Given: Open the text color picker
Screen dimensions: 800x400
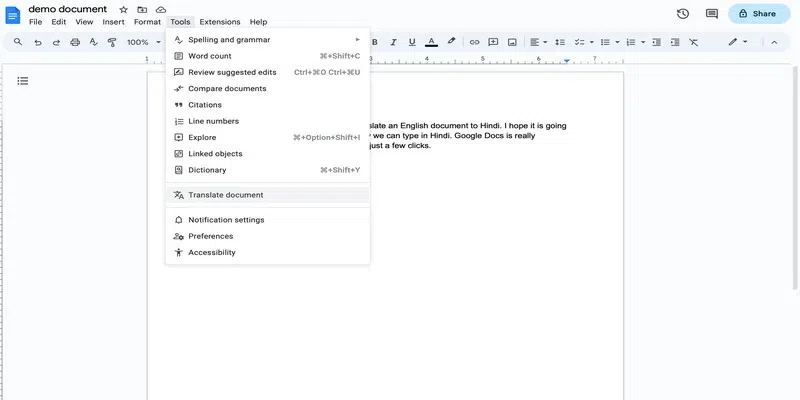Looking at the screenshot, I should pos(432,42).
